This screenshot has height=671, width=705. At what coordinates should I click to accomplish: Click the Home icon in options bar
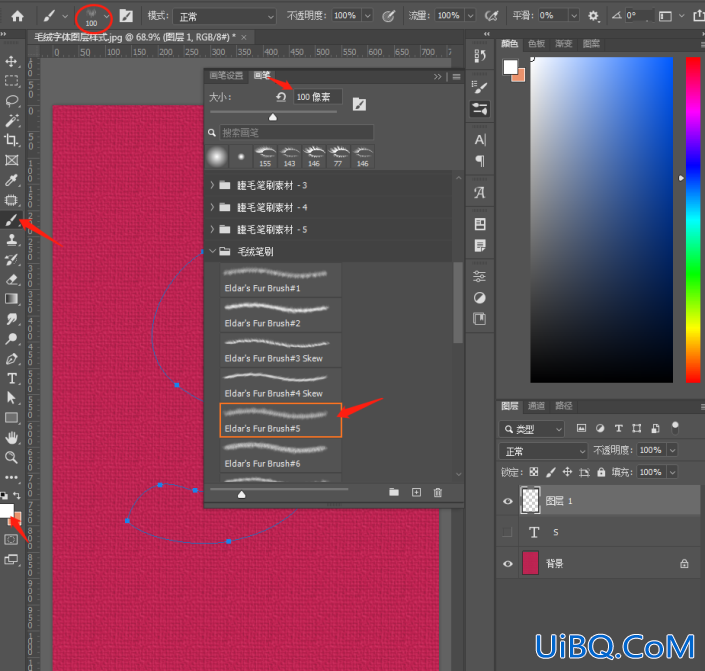(18, 17)
